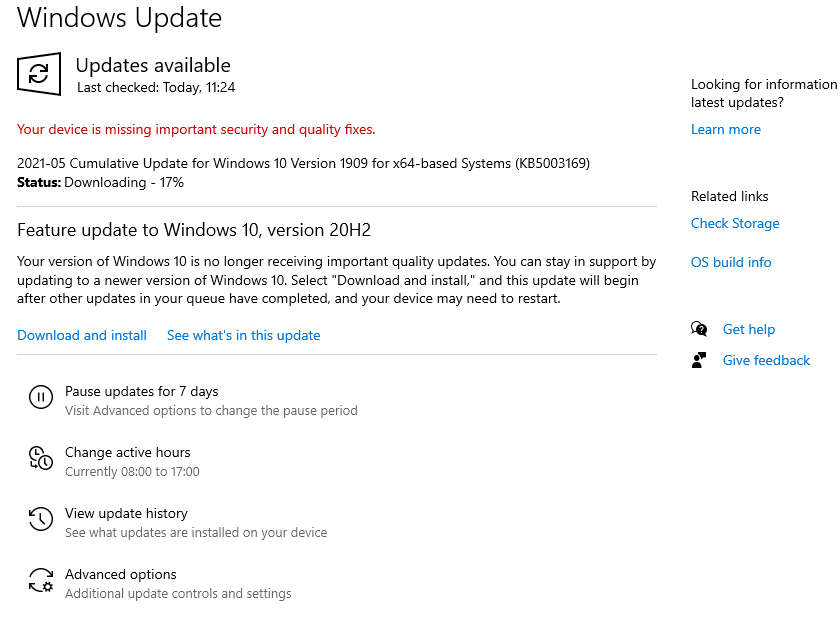Click the Give feedback link
Screen dimensions: 840x640
click(766, 359)
